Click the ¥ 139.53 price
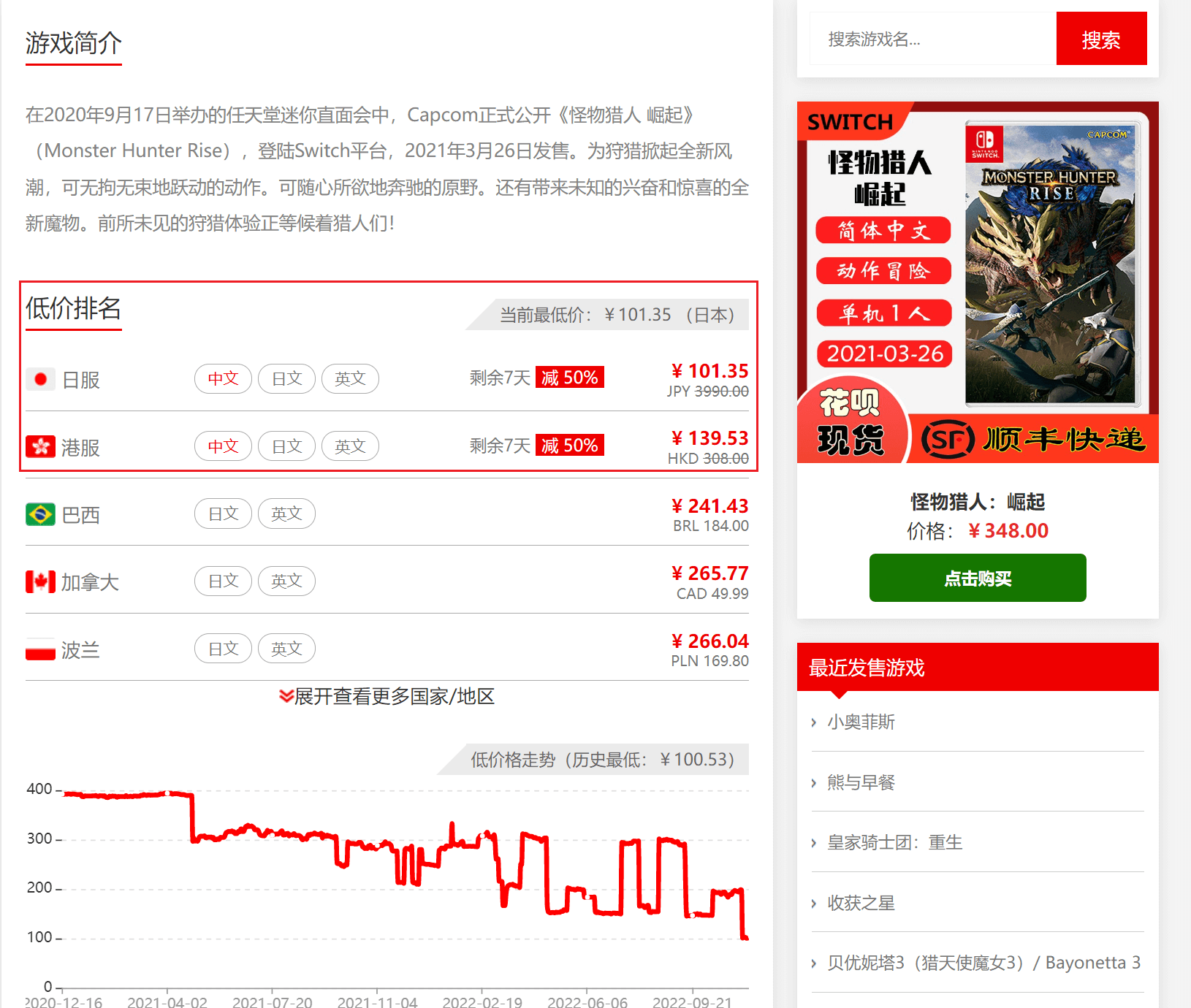The width and height of the screenshot is (1191, 1008). 709,438
